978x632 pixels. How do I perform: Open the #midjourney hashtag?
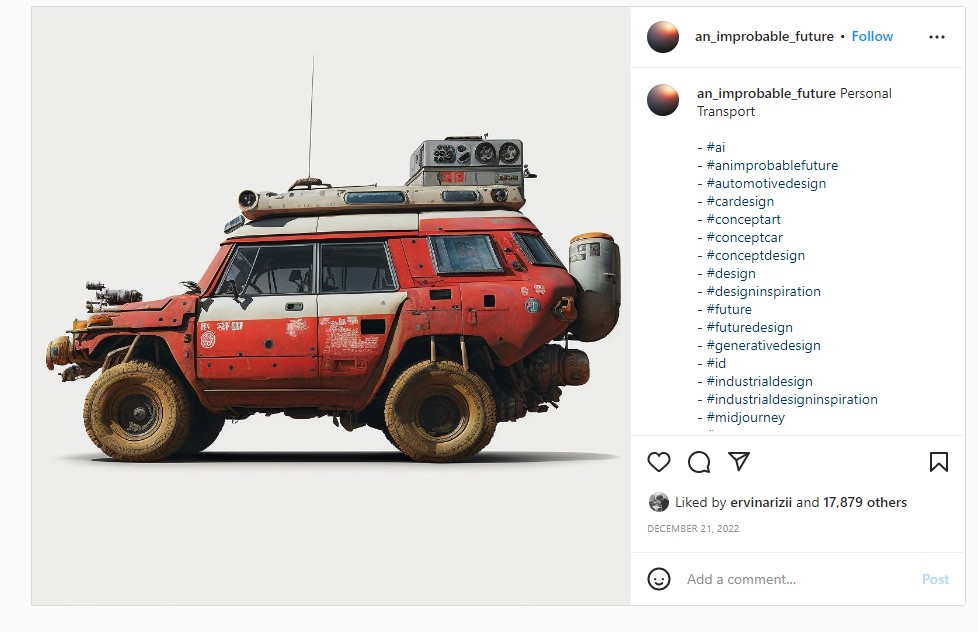pyautogui.click(x=745, y=417)
